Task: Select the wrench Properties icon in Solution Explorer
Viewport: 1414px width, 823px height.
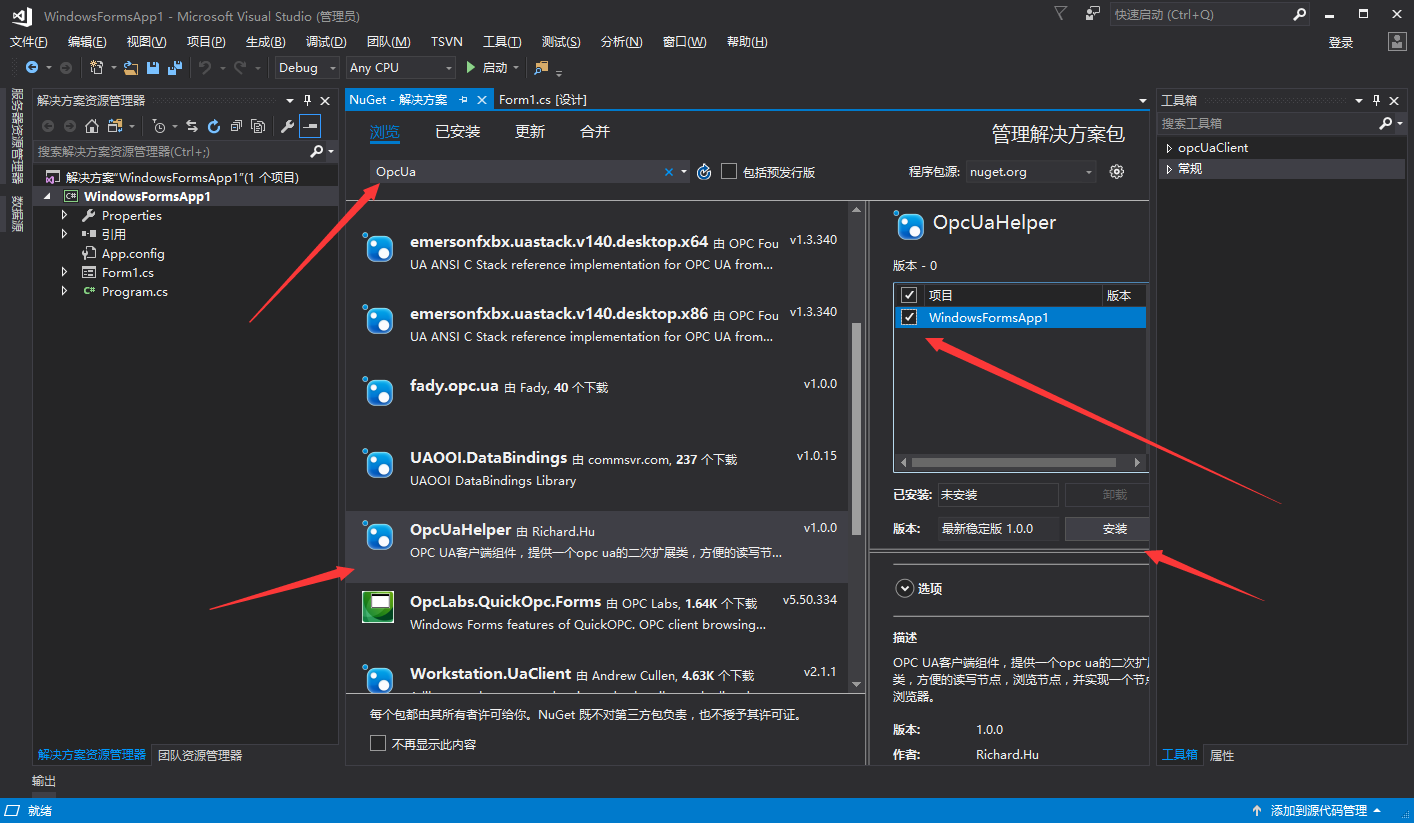Action: point(287,127)
